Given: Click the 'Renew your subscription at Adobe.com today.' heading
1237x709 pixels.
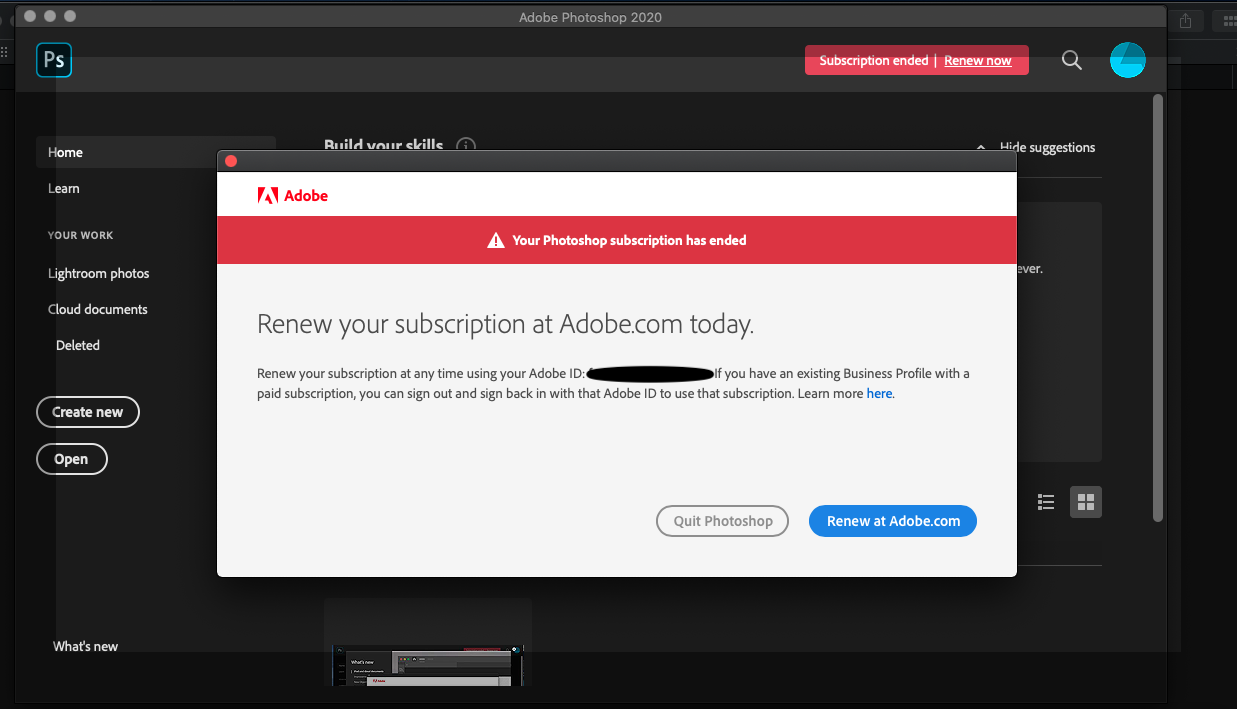Looking at the screenshot, I should tap(506, 324).
